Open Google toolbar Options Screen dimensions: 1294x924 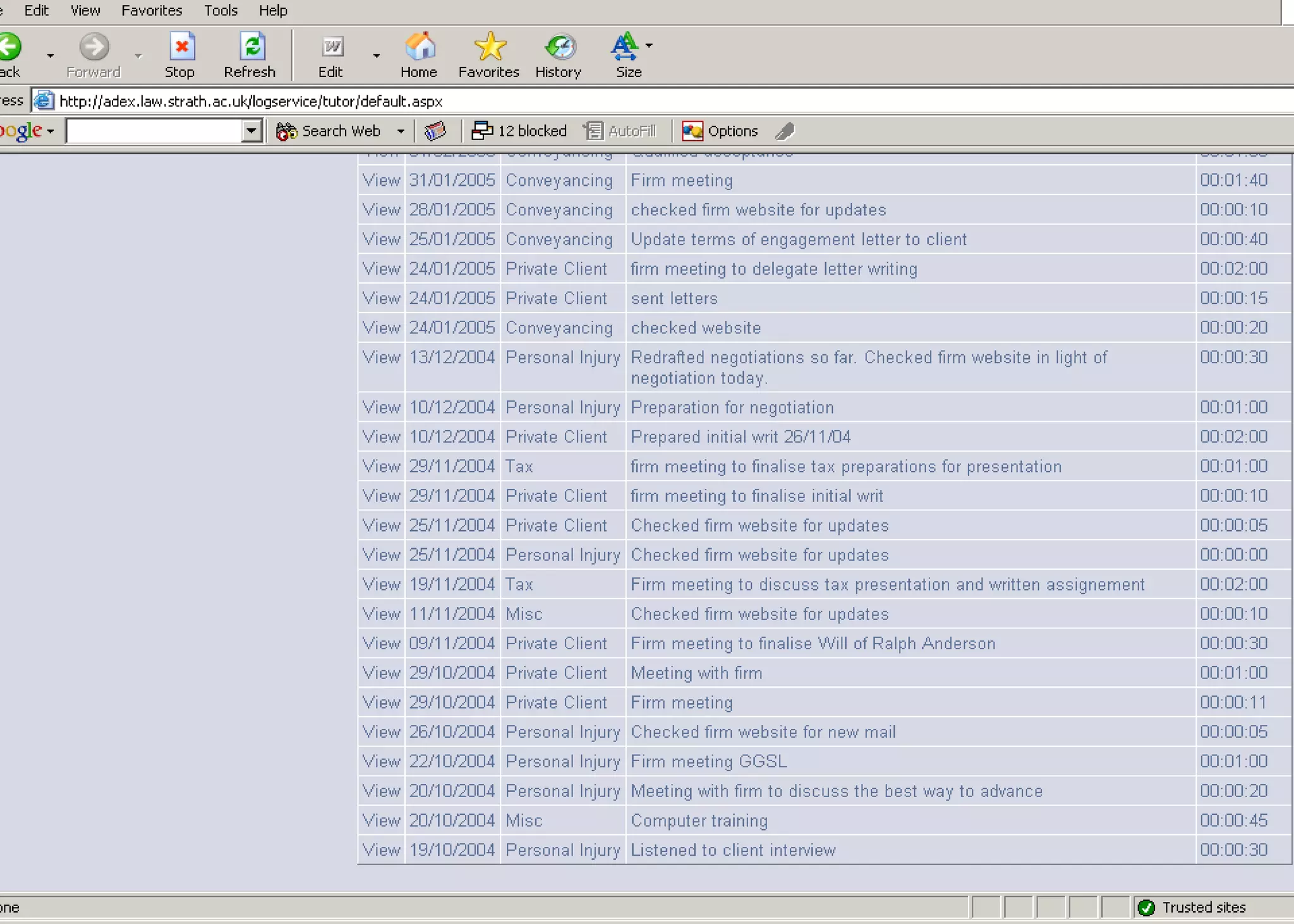click(x=720, y=131)
